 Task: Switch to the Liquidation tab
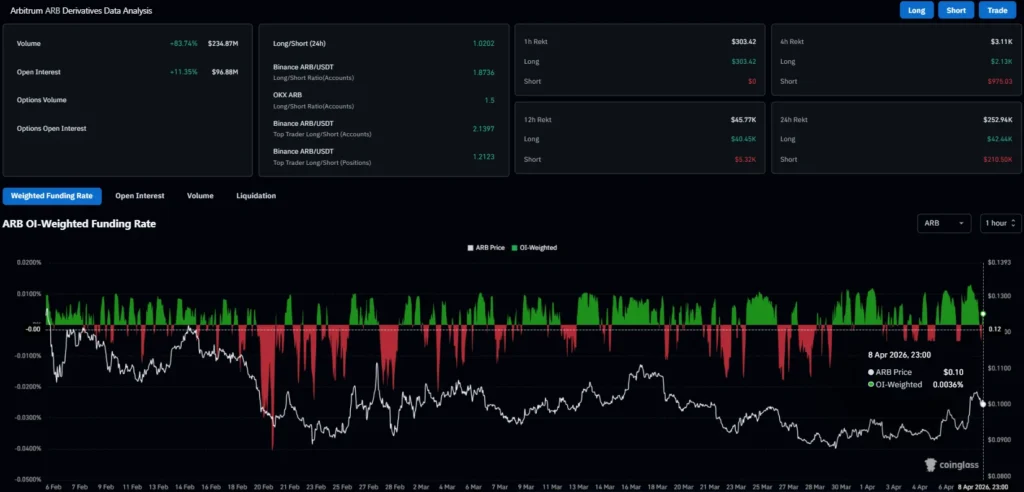(x=256, y=196)
